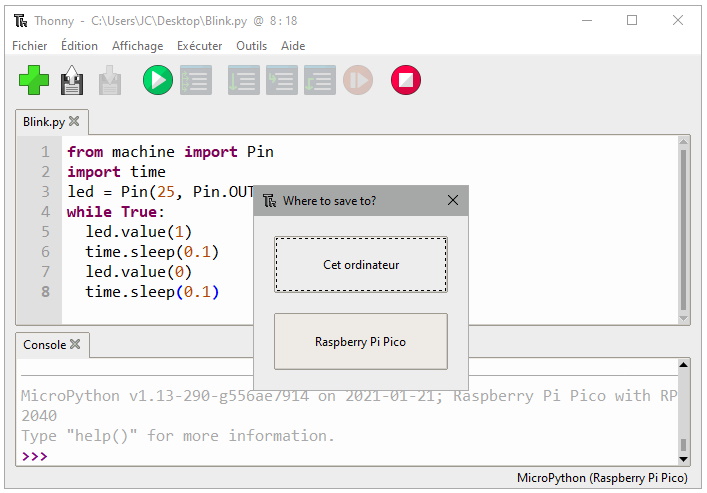
Task: Open a file with the load icon
Action: pos(72,80)
